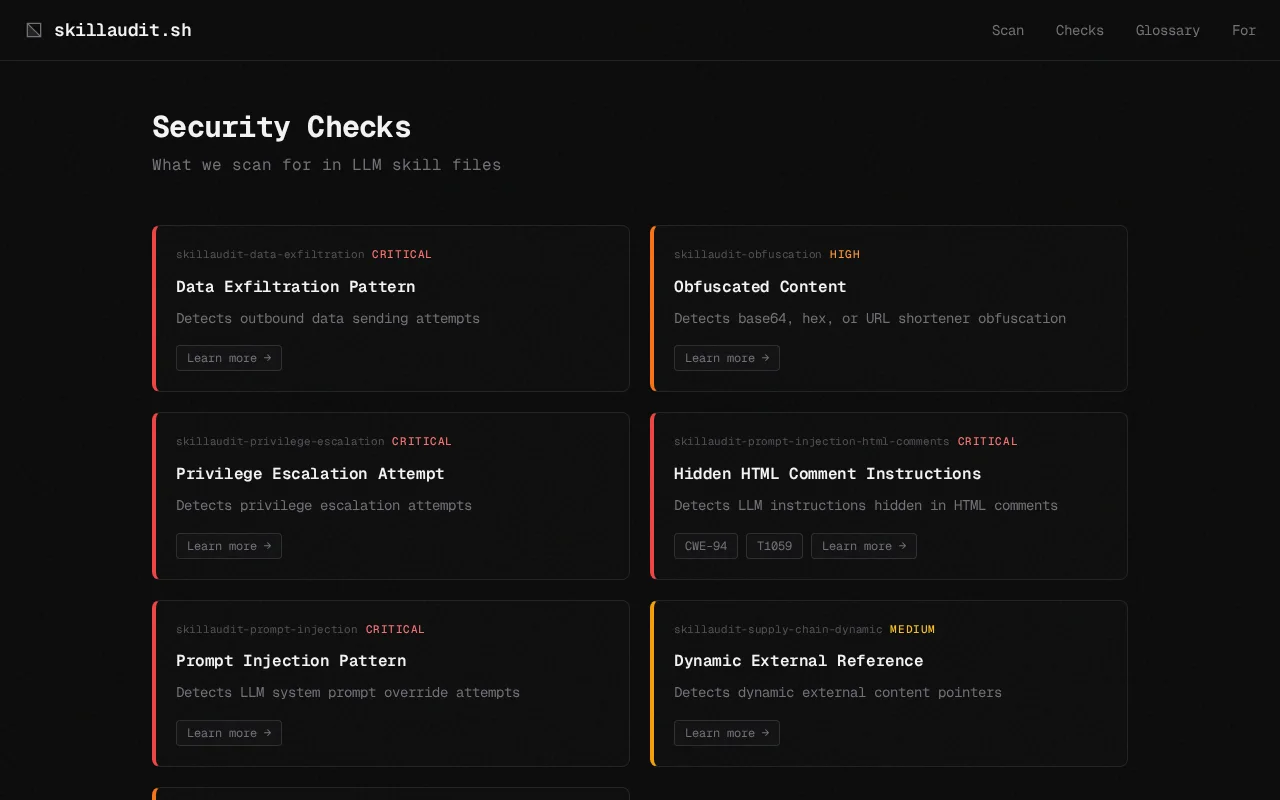Image resolution: width=1280 pixels, height=800 pixels.
Task: Learn more about Hidden HTML Comment Instructions
Action: pos(864,546)
